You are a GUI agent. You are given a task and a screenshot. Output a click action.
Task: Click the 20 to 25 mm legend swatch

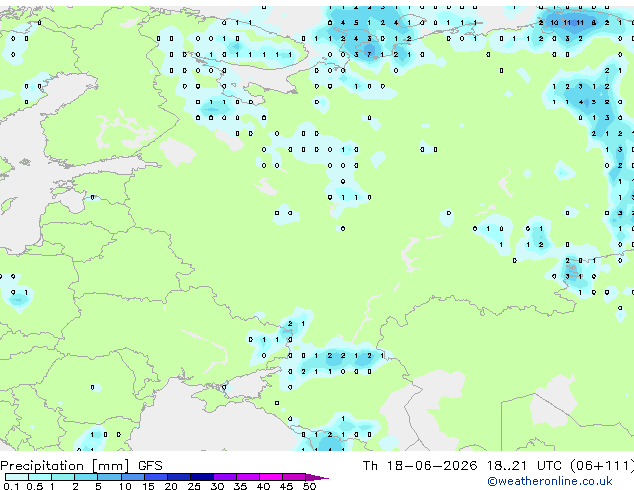(x=178, y=477)
